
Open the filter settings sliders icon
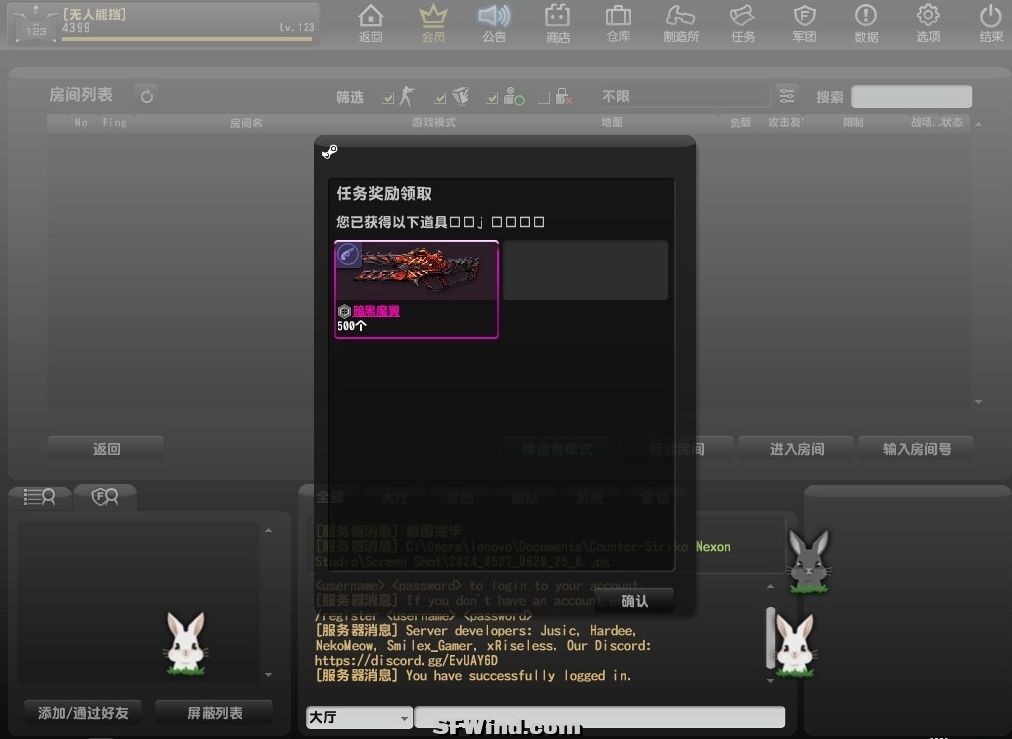coord(787,96)
